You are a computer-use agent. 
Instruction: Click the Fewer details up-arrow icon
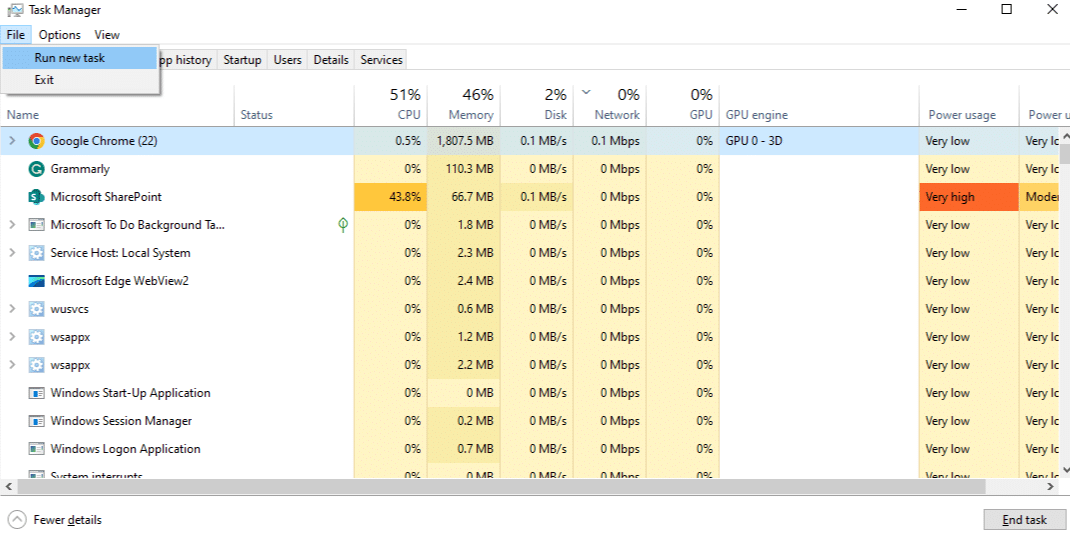16,520
